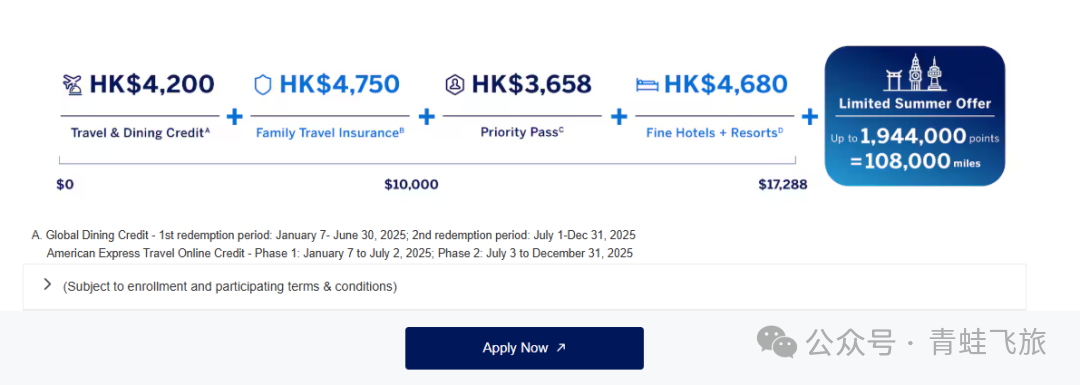This screenshot has width=1080, height=385.
Task: Open the Family Travel Insurance link
Action: (330, 132)
